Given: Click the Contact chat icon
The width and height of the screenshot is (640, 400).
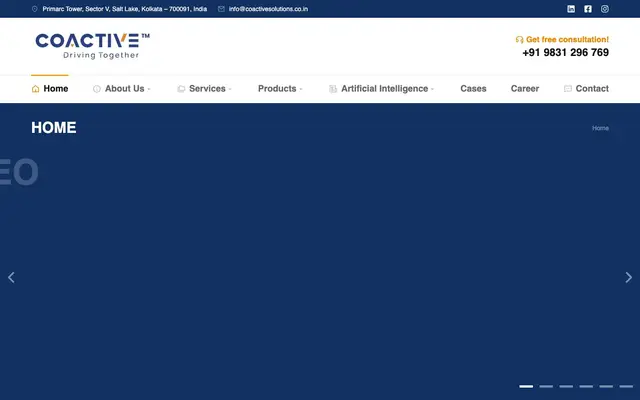Looking at the screenshot, I should (568, 89).
